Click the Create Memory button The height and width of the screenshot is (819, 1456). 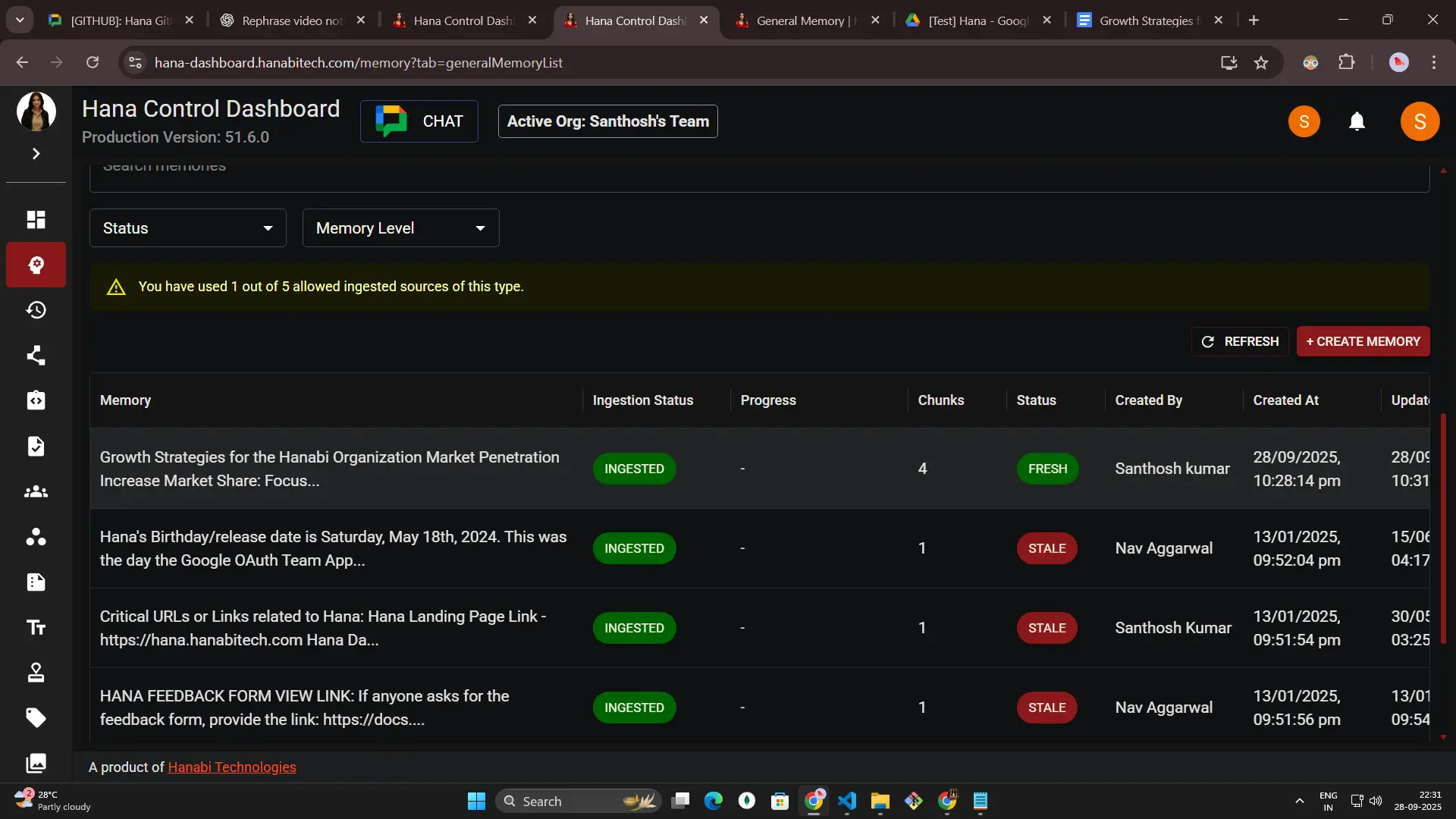pyautogui.click(x=1363, y=341)
